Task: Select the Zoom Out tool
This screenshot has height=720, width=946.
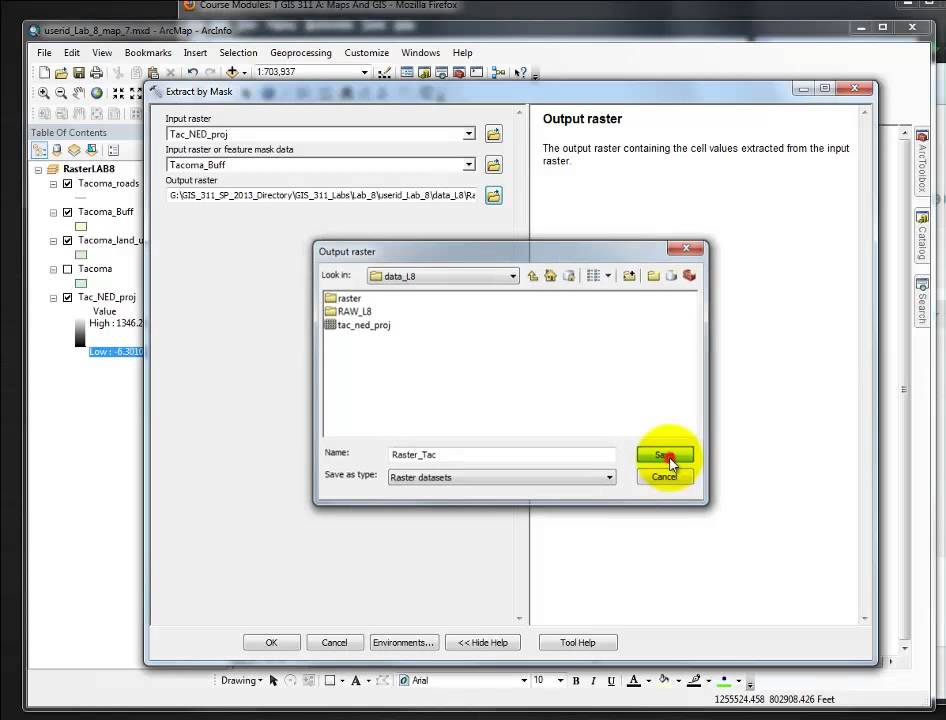Action: (61, 93)
